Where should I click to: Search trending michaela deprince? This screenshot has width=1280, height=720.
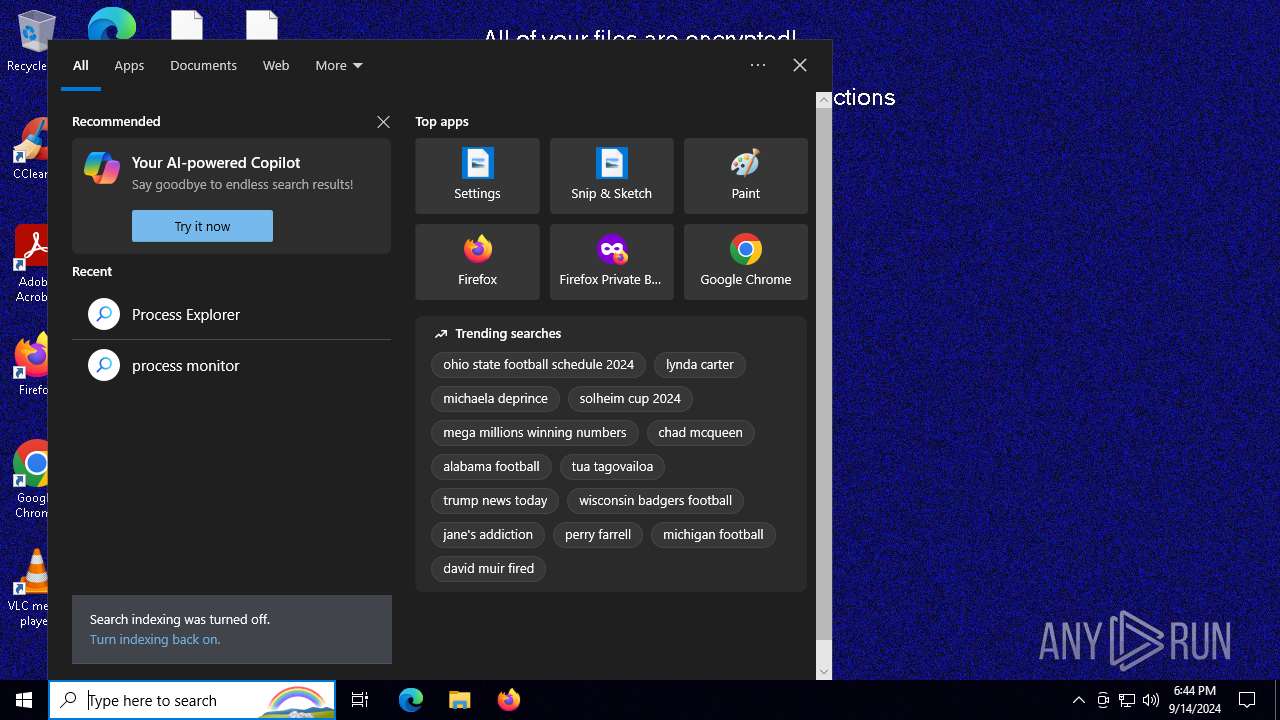point(496,399)
